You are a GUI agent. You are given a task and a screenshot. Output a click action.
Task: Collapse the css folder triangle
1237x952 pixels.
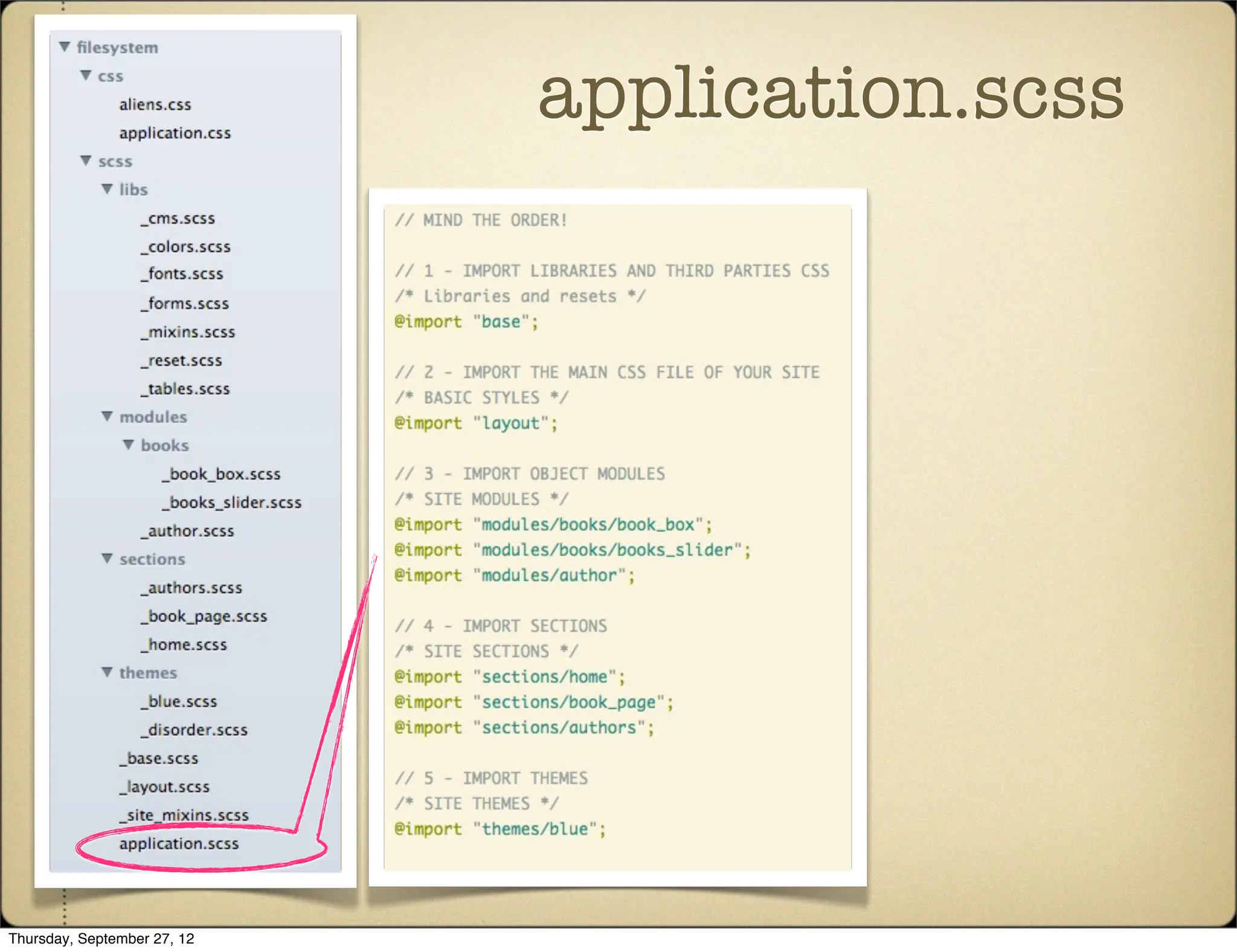click(86, 76)
